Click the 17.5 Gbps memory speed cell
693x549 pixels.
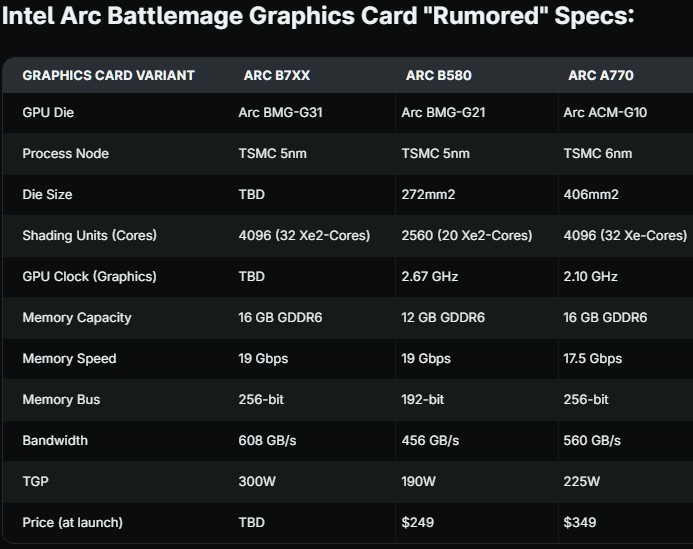coord(592,359)
